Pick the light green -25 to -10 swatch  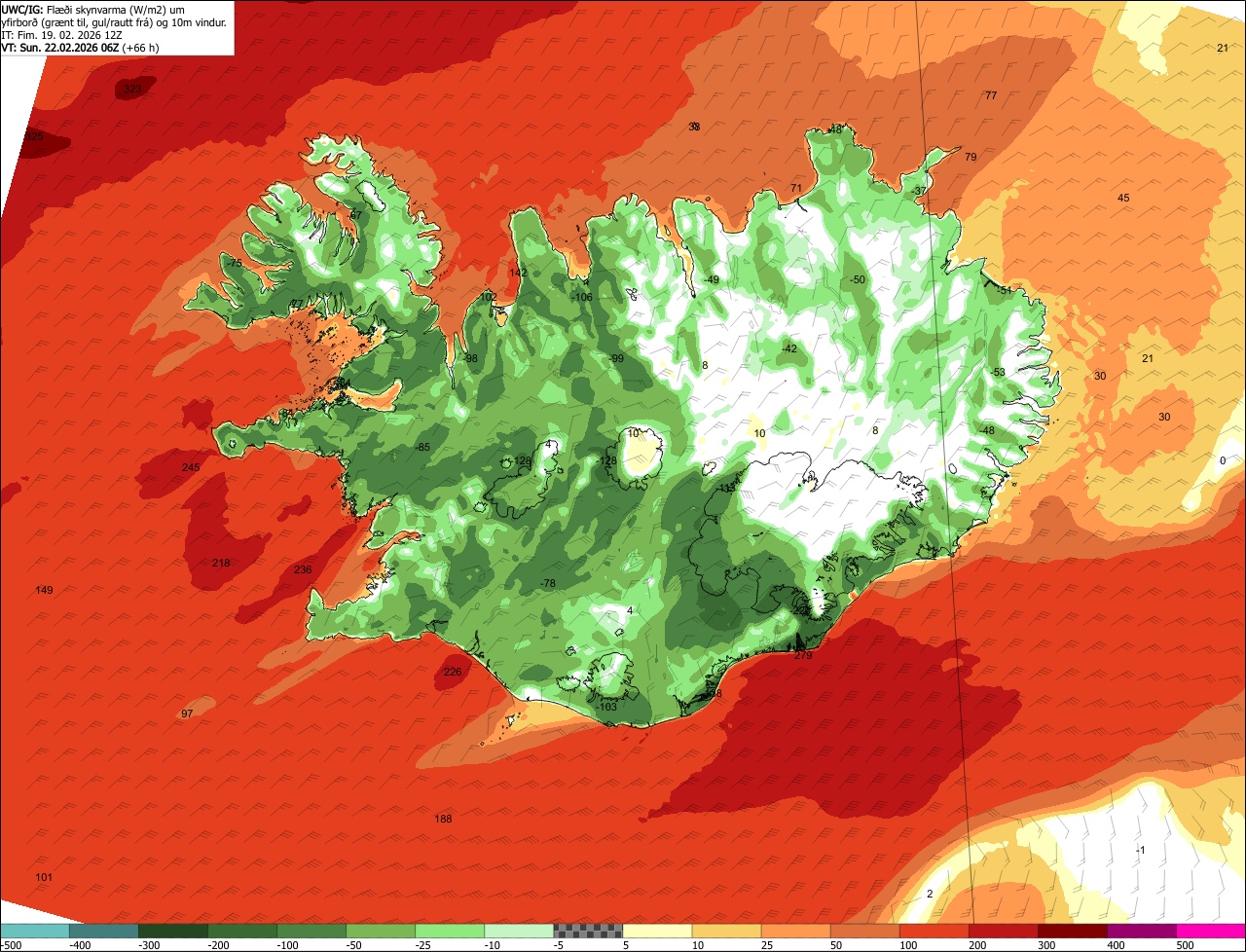coord(450,931)
